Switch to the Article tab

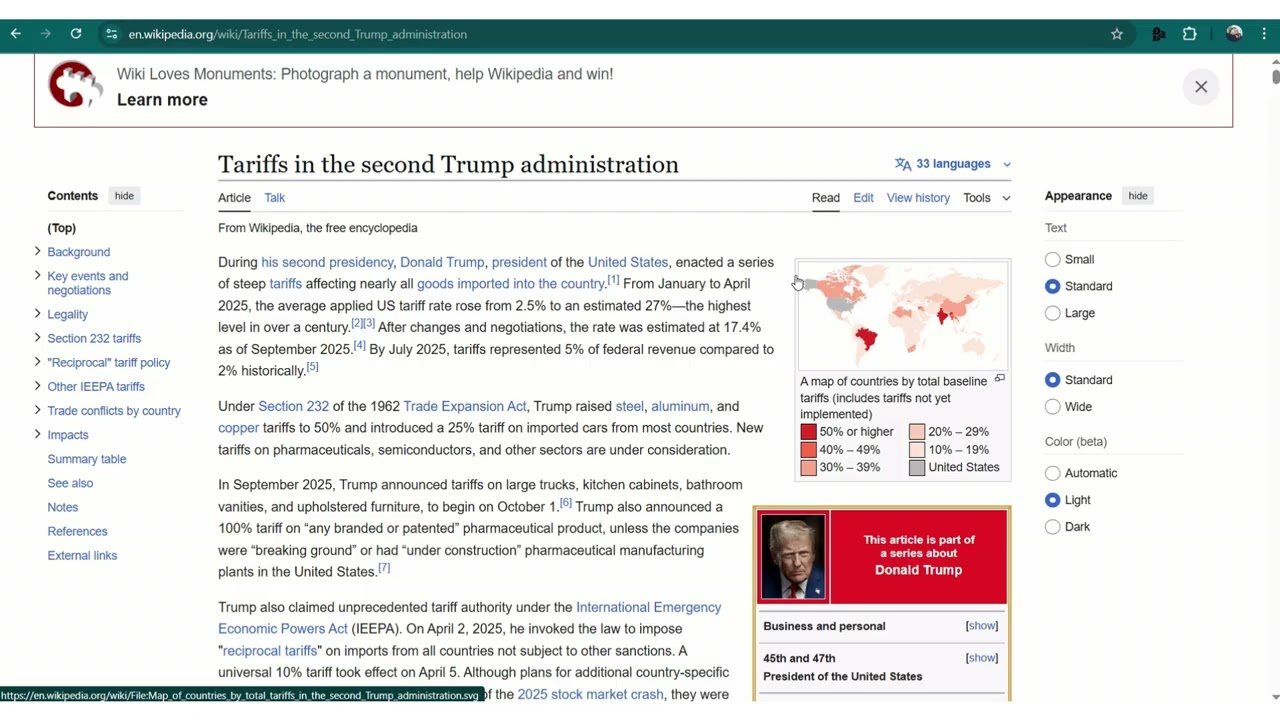pyautogui.click(x=234, y=198)
